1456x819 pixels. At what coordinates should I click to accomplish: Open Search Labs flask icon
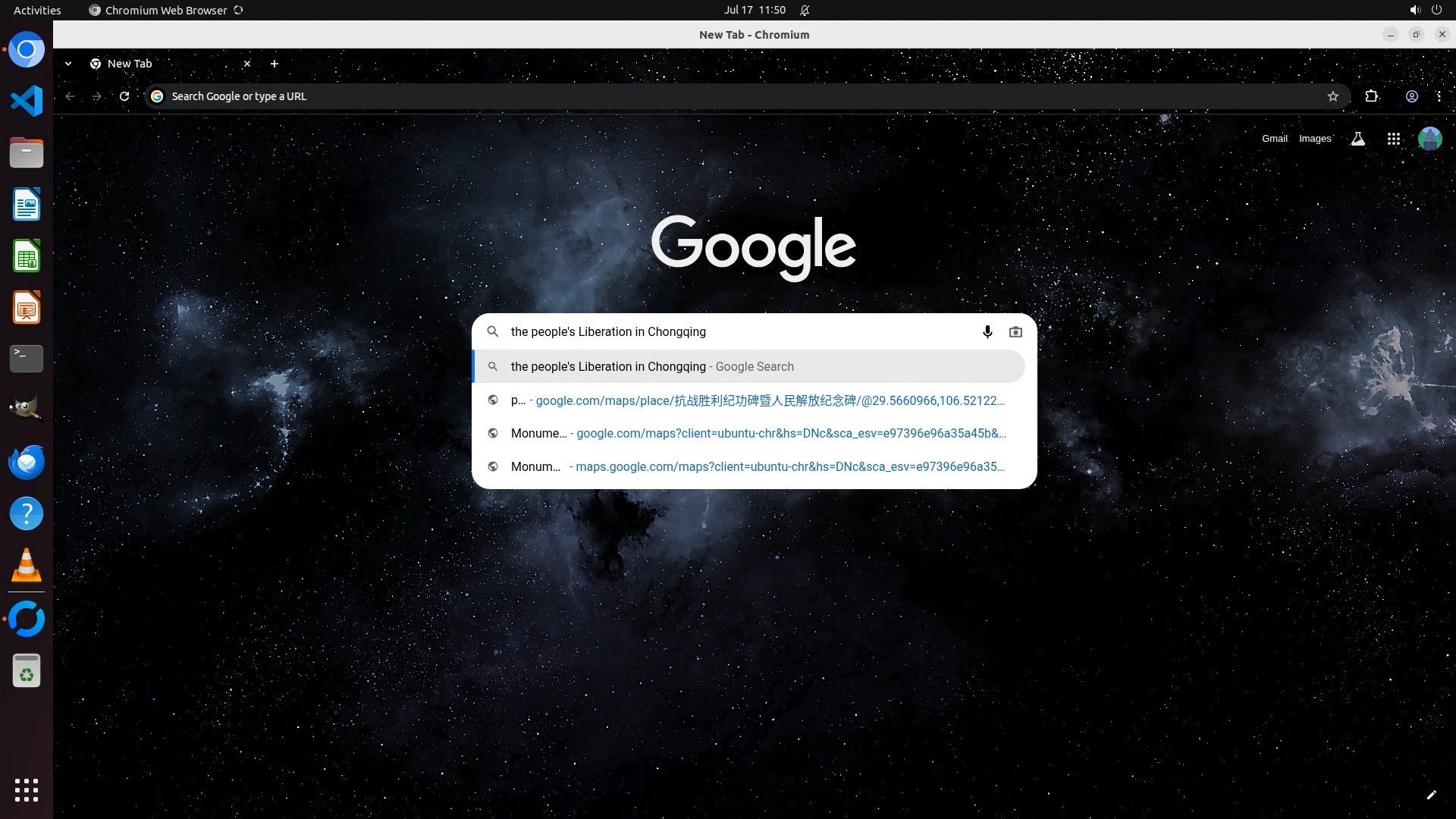[1358, 139]
